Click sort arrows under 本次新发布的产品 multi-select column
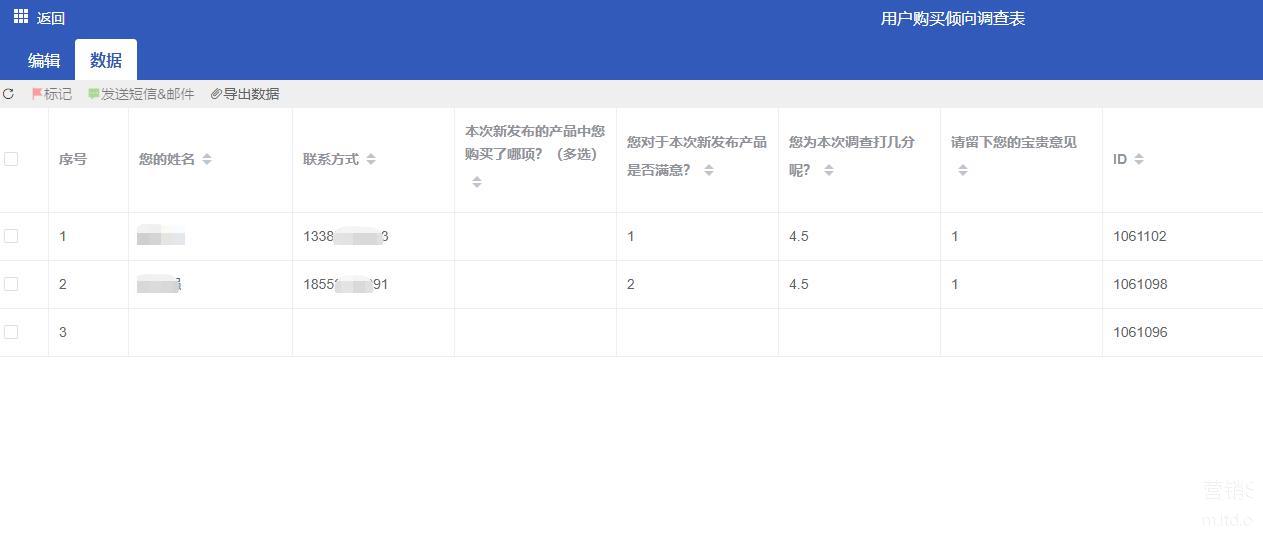The image size is (1263, 539). point(477,182)
